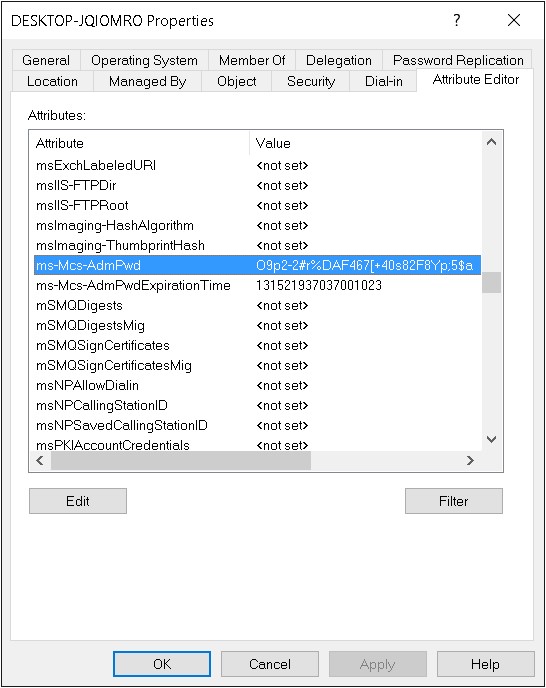Click the Edit button
This screenshot has height=688, width=546.
click(x=78, y=501)
